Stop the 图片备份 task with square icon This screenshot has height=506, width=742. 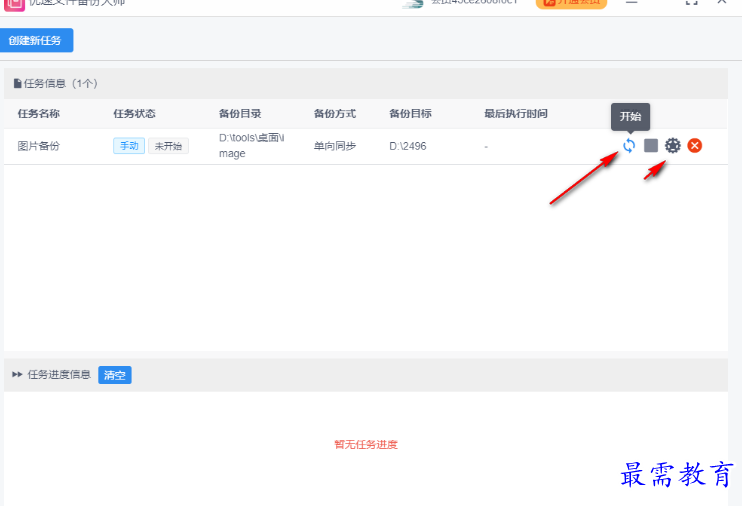point(651,146)
